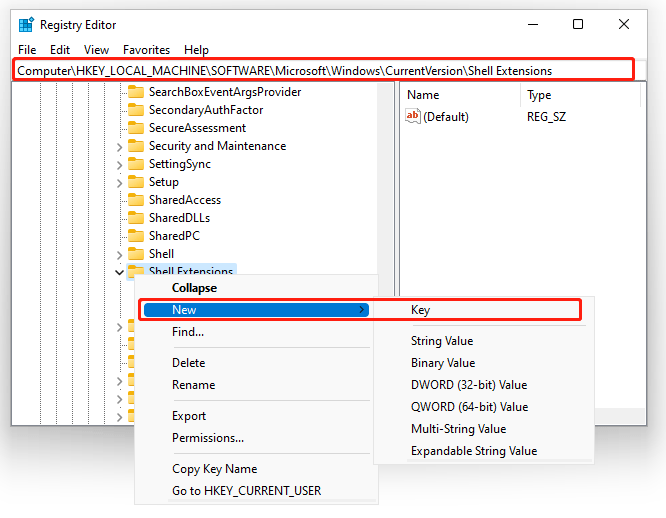
Task: Select the (Default) value entry
Action: [x=446, y=117]
